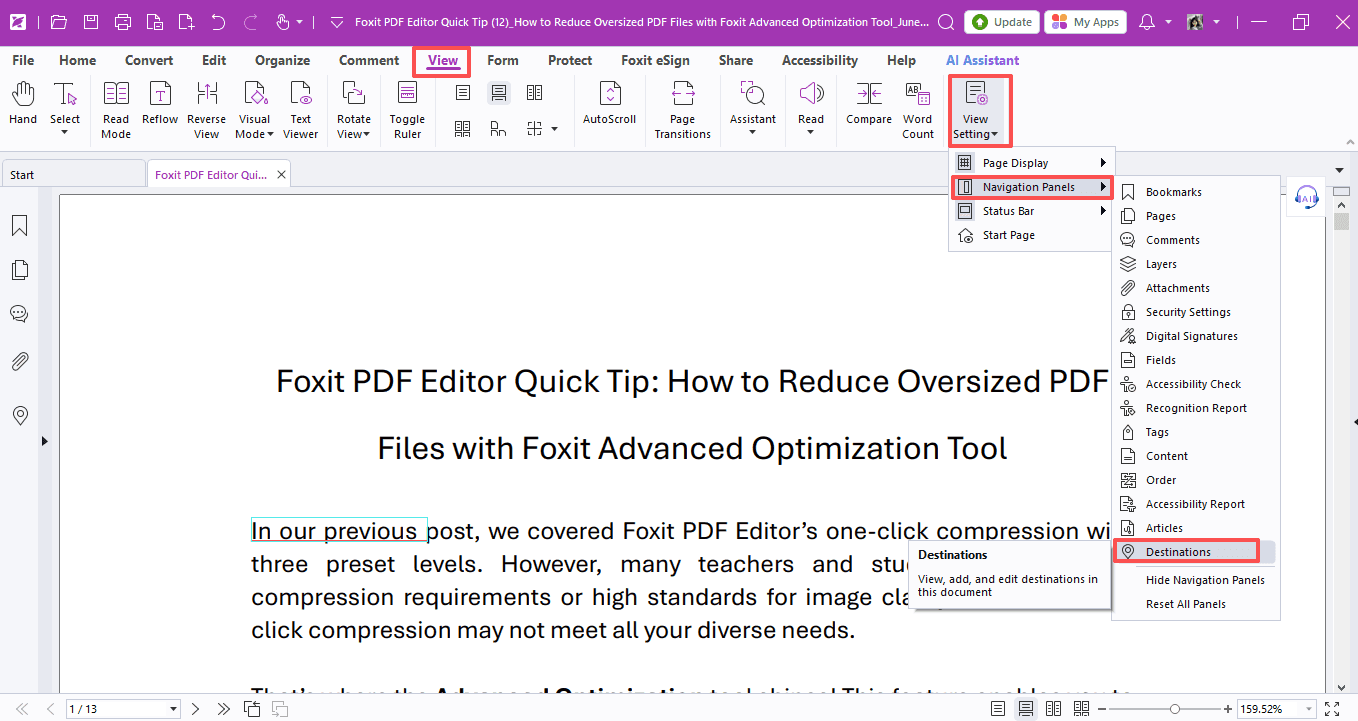Jump to the last page
Viewport: 1358px width, 721px height.
pos(224,709)
